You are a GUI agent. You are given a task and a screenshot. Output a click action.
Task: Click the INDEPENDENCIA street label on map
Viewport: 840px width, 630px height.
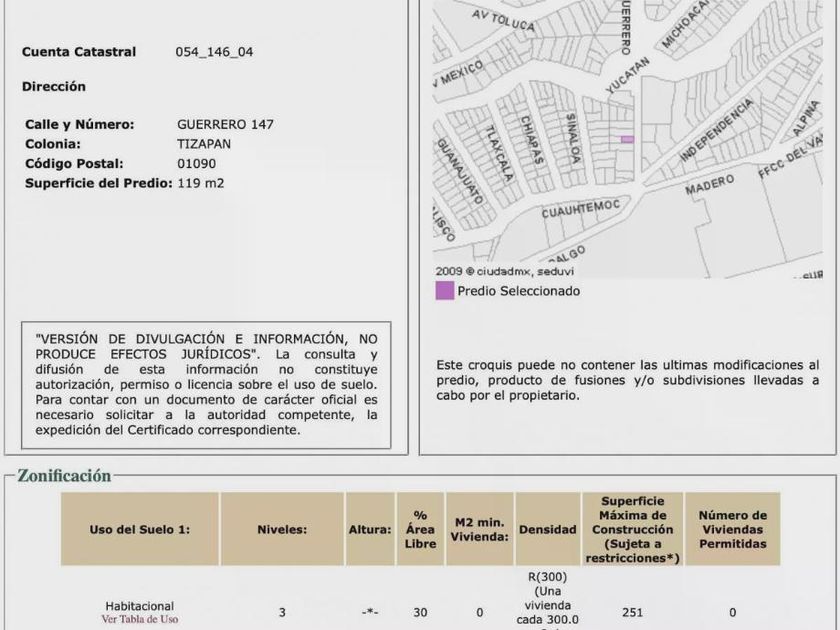[x=716, y=130]
